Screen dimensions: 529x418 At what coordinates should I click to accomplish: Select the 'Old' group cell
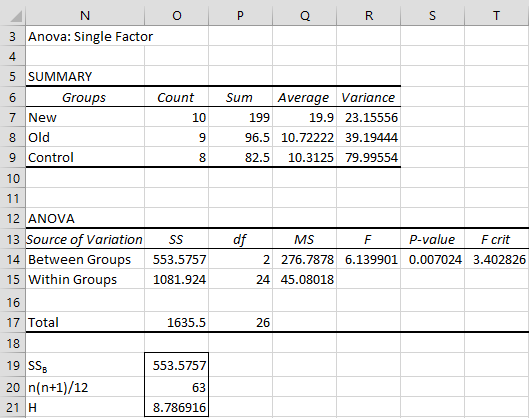pos(85,137)
